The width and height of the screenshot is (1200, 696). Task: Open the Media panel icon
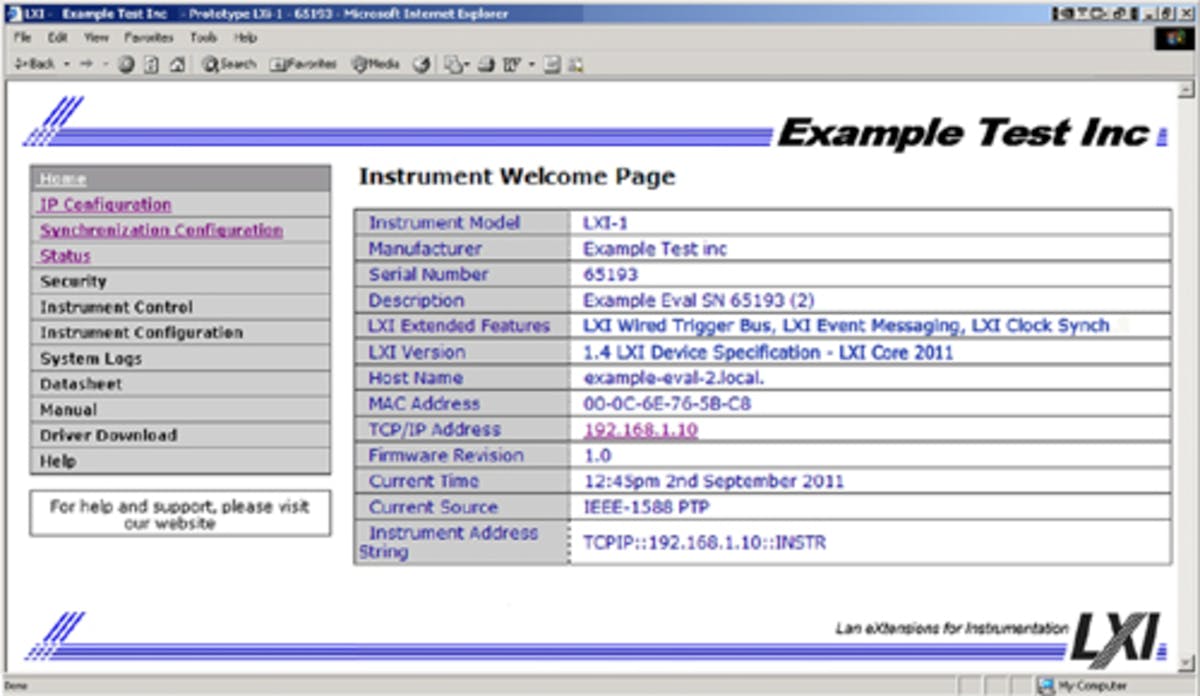point(358,63)
